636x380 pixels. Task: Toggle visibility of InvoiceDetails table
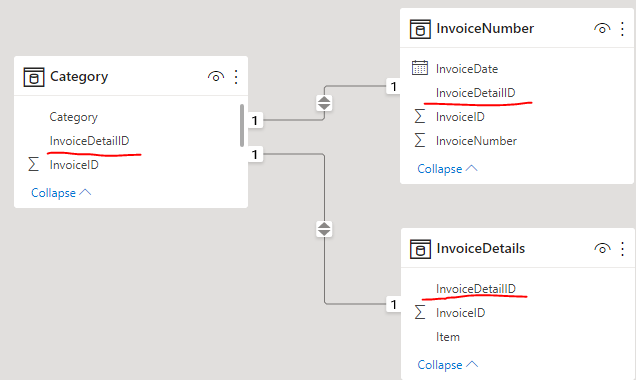602,249
